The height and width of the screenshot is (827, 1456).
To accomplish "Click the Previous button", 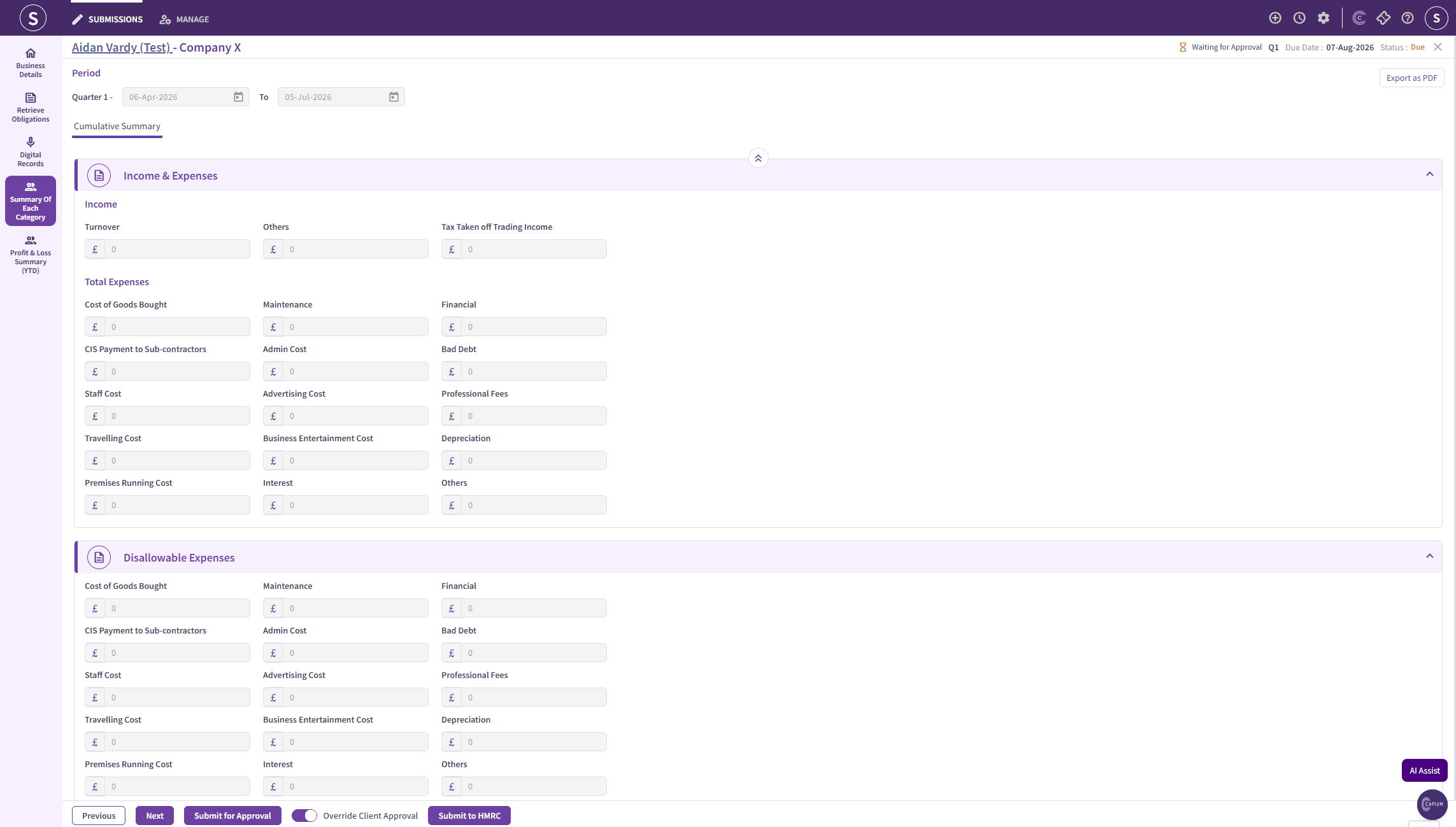I will click(x=99, y=816).
